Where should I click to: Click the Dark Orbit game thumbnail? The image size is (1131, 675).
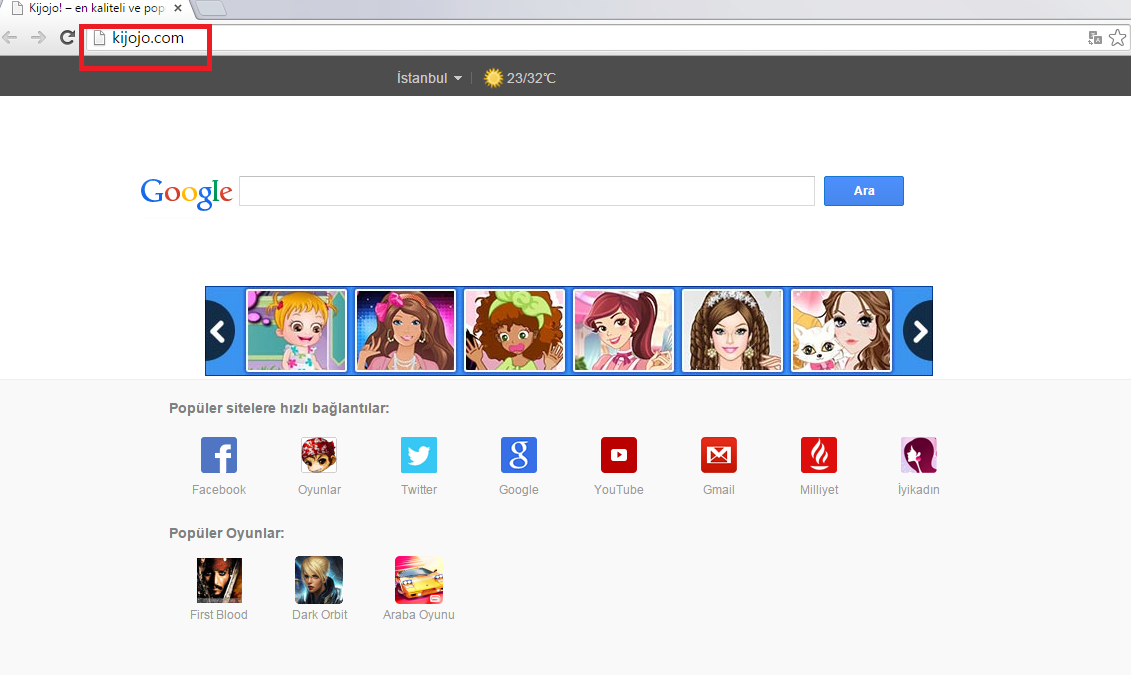click(x=319, y=580)
